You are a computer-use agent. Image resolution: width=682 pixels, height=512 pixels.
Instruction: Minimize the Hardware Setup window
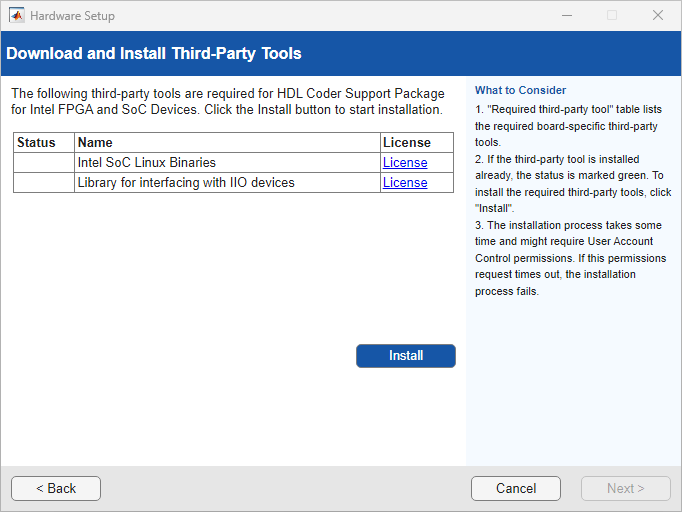566,16
